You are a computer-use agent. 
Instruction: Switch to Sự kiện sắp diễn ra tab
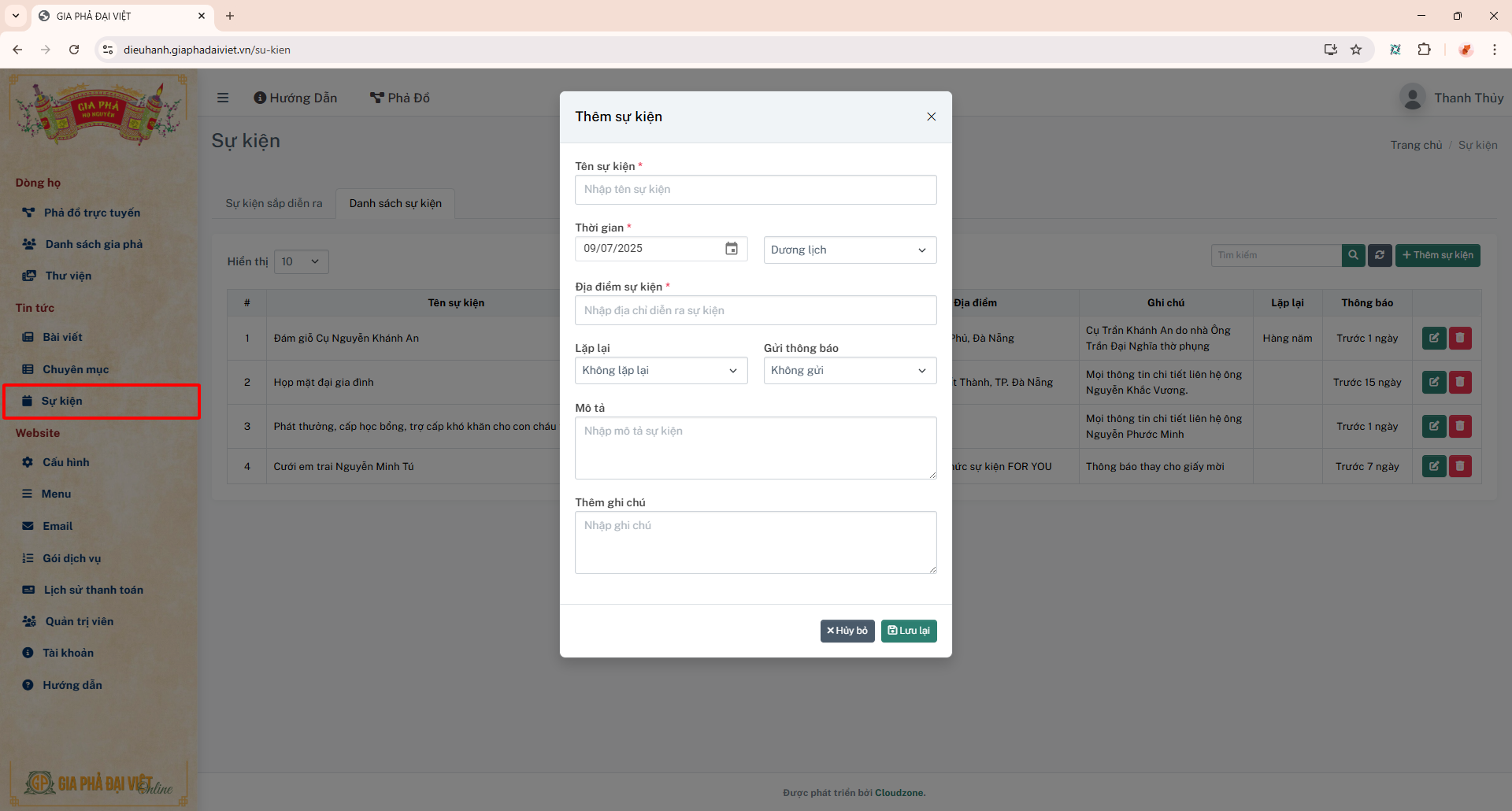pyautogui.click(x=274, y=203)
